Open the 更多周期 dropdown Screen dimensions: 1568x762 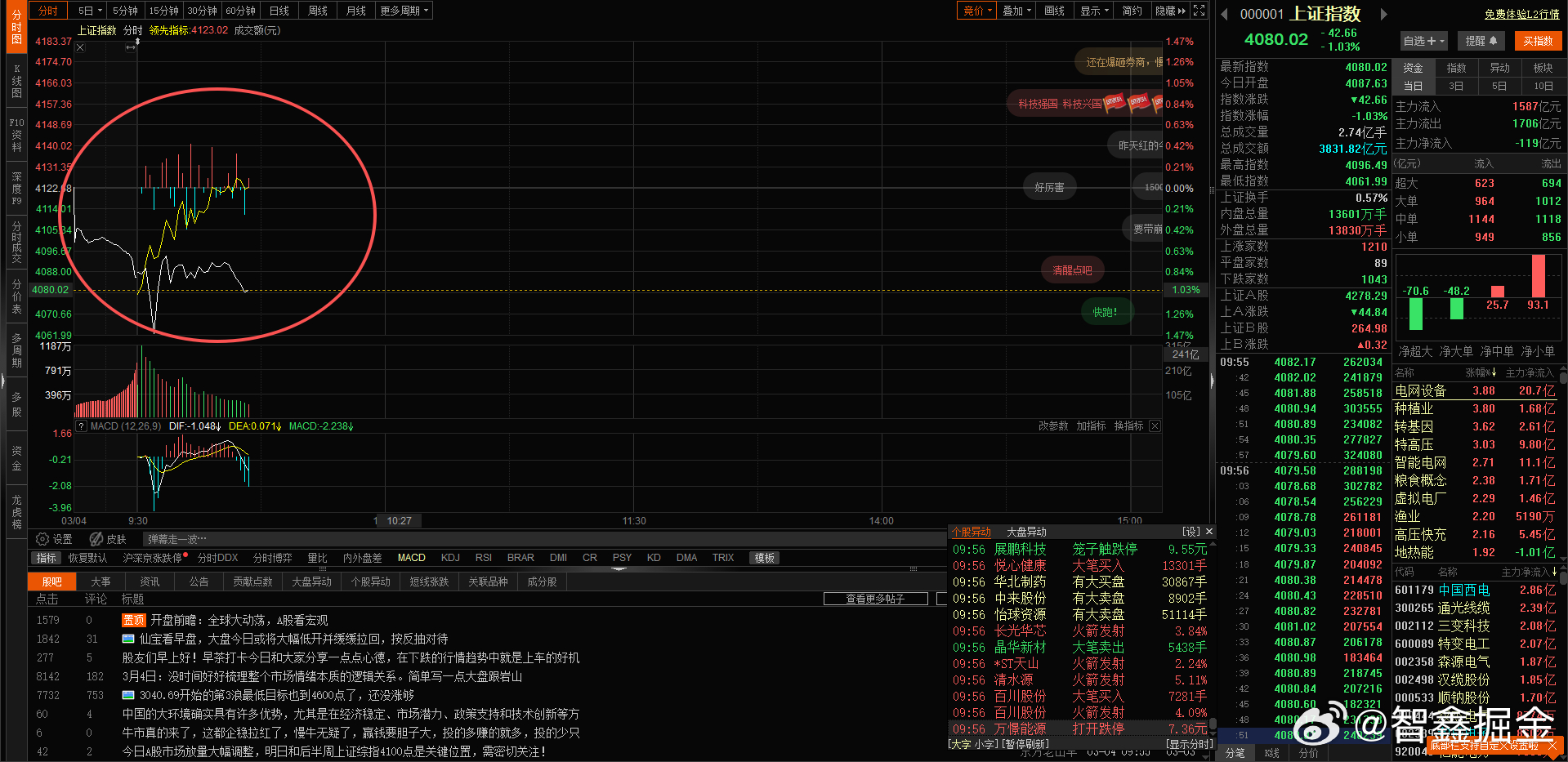point(404,11)
